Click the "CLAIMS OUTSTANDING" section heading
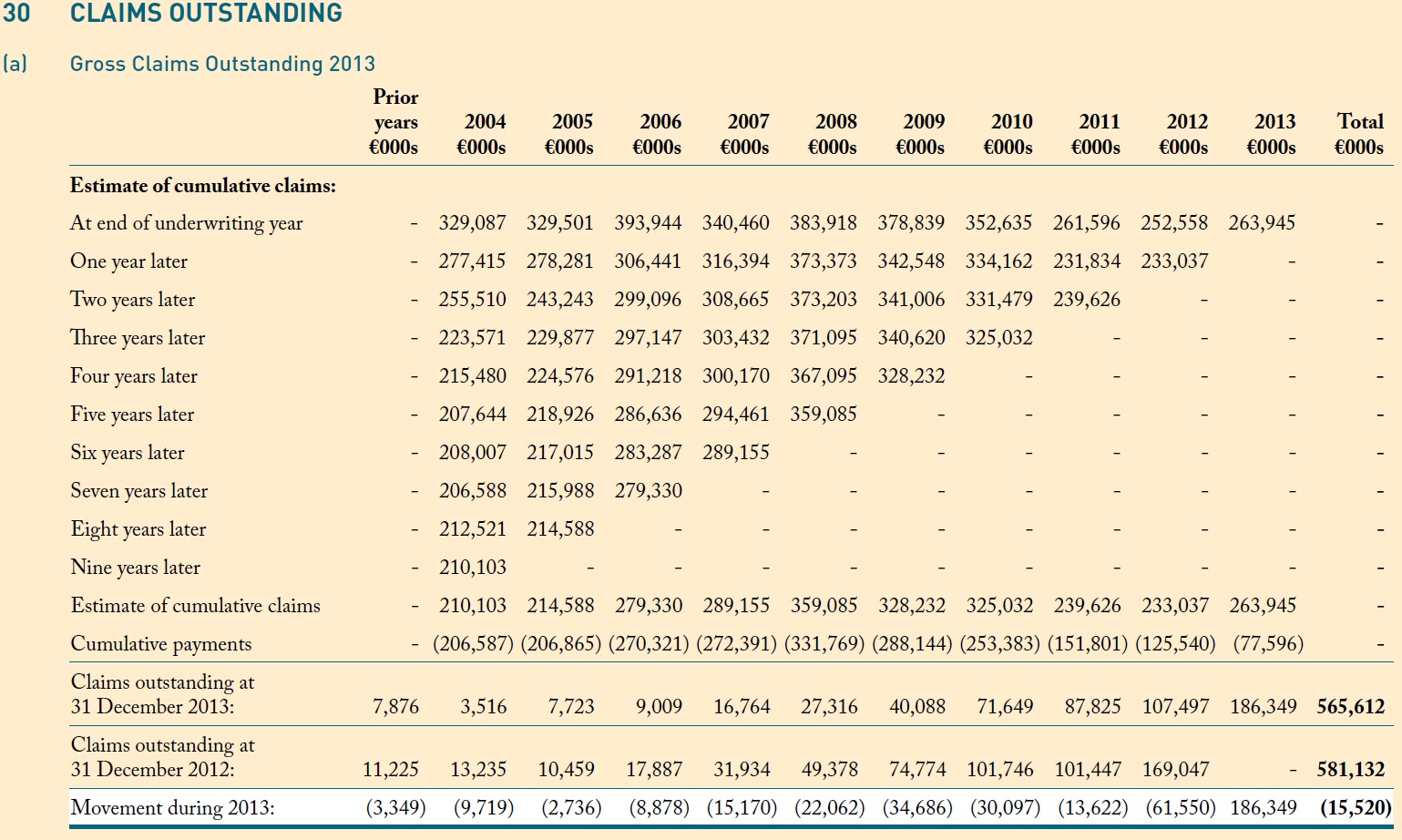Viewport: 1402px width, 840px height. [x=206, y=14]
